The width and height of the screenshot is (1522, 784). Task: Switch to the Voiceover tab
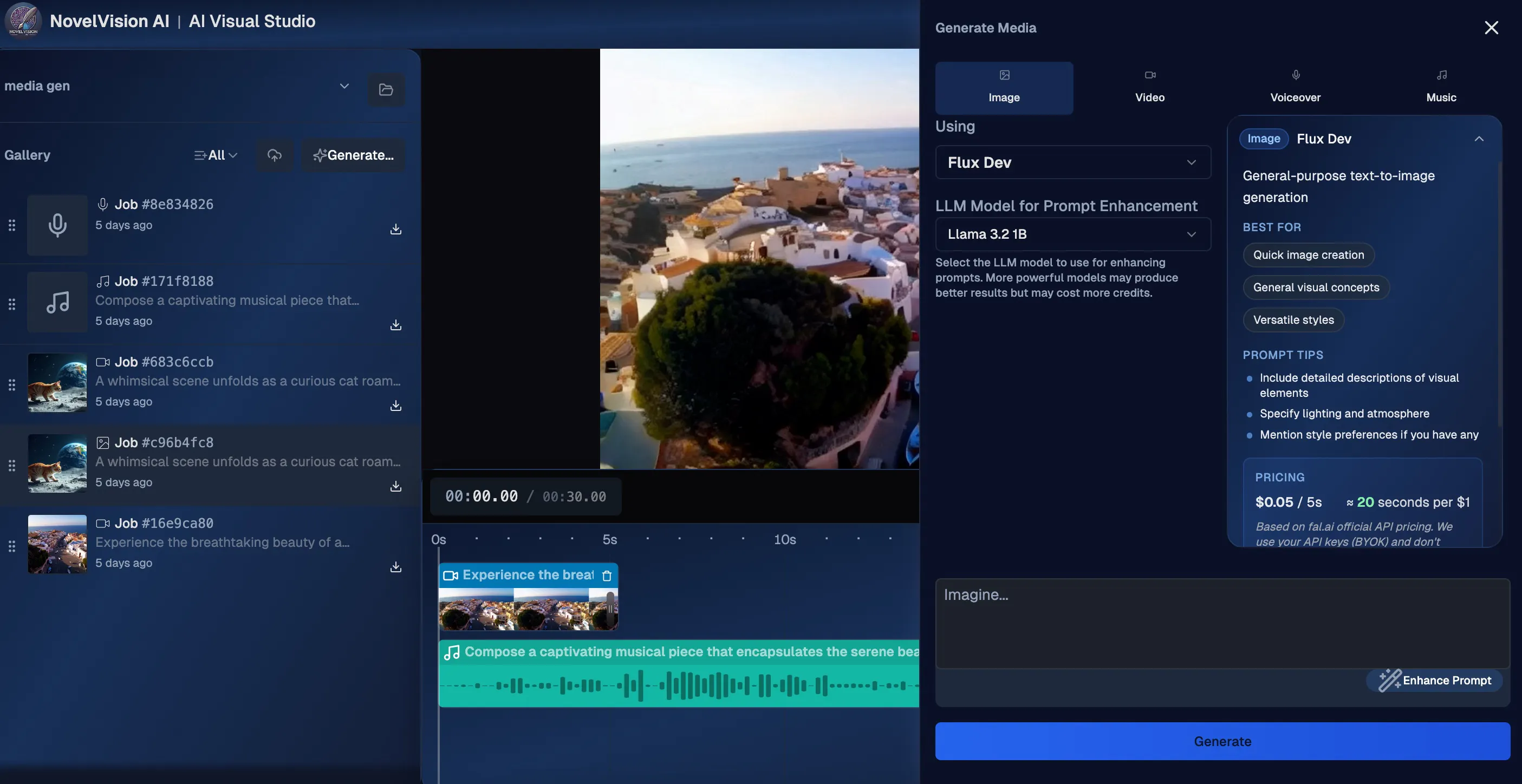[1295, 87]
